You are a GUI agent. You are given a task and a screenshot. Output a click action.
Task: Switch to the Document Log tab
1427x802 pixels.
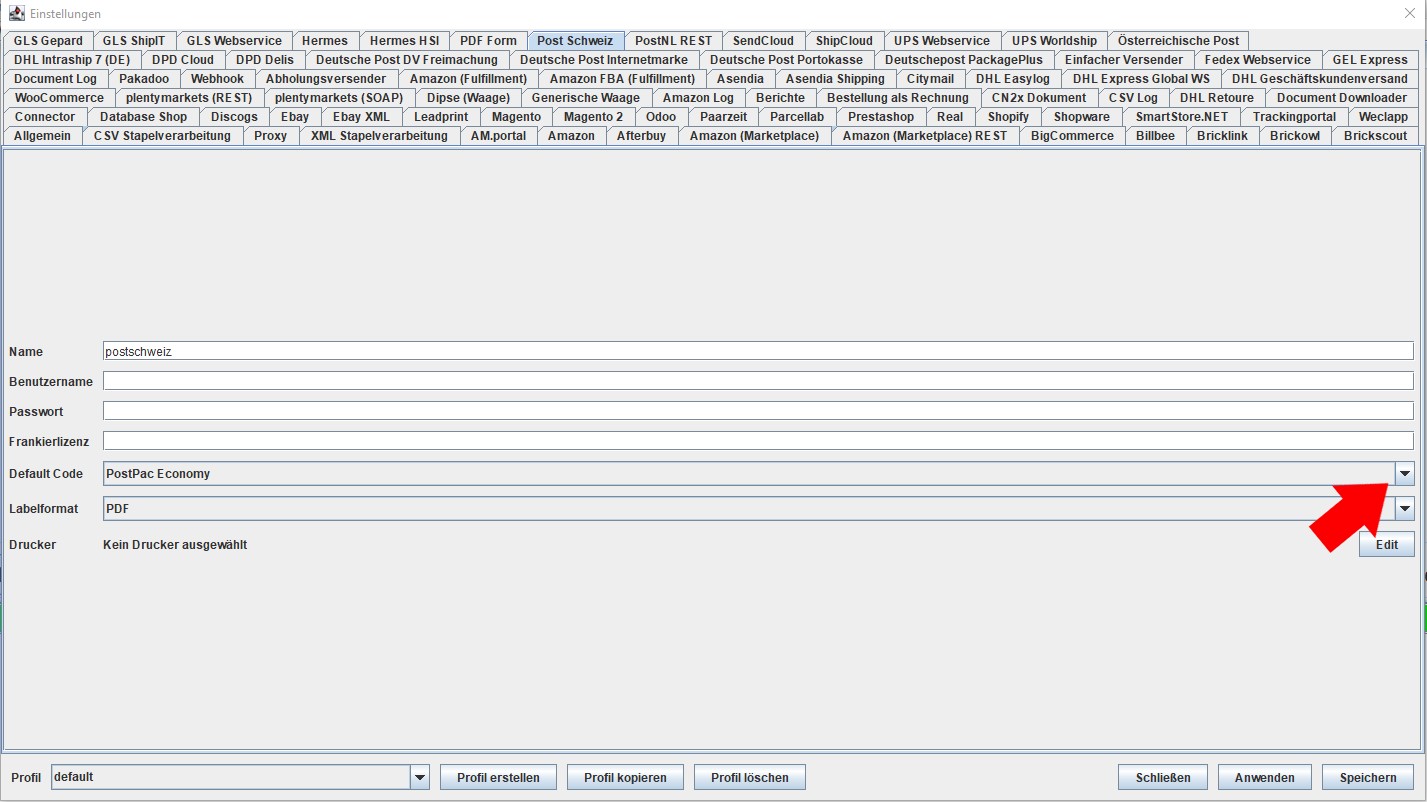click(56, 79)
